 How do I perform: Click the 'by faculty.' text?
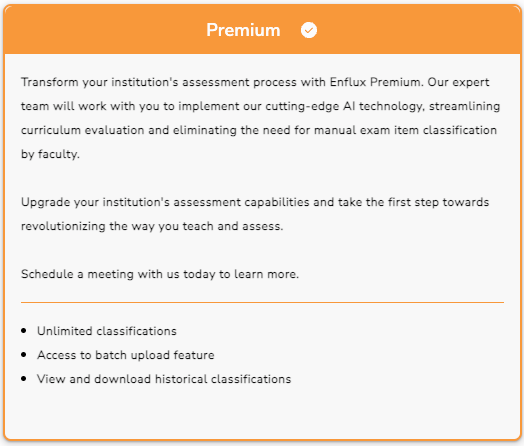[x=50, y=154]
